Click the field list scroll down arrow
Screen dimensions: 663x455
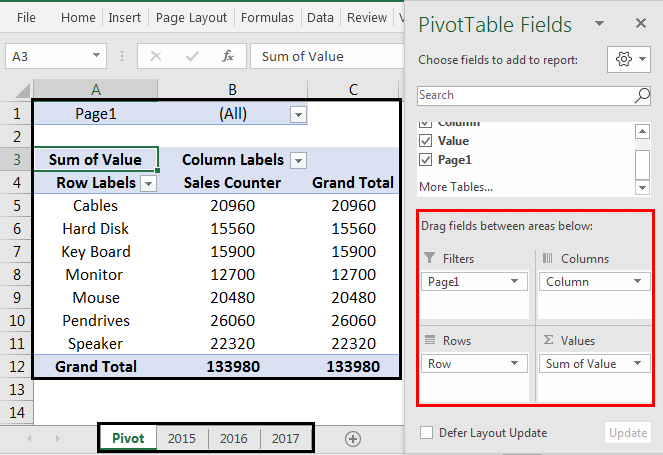pos(642,187)
